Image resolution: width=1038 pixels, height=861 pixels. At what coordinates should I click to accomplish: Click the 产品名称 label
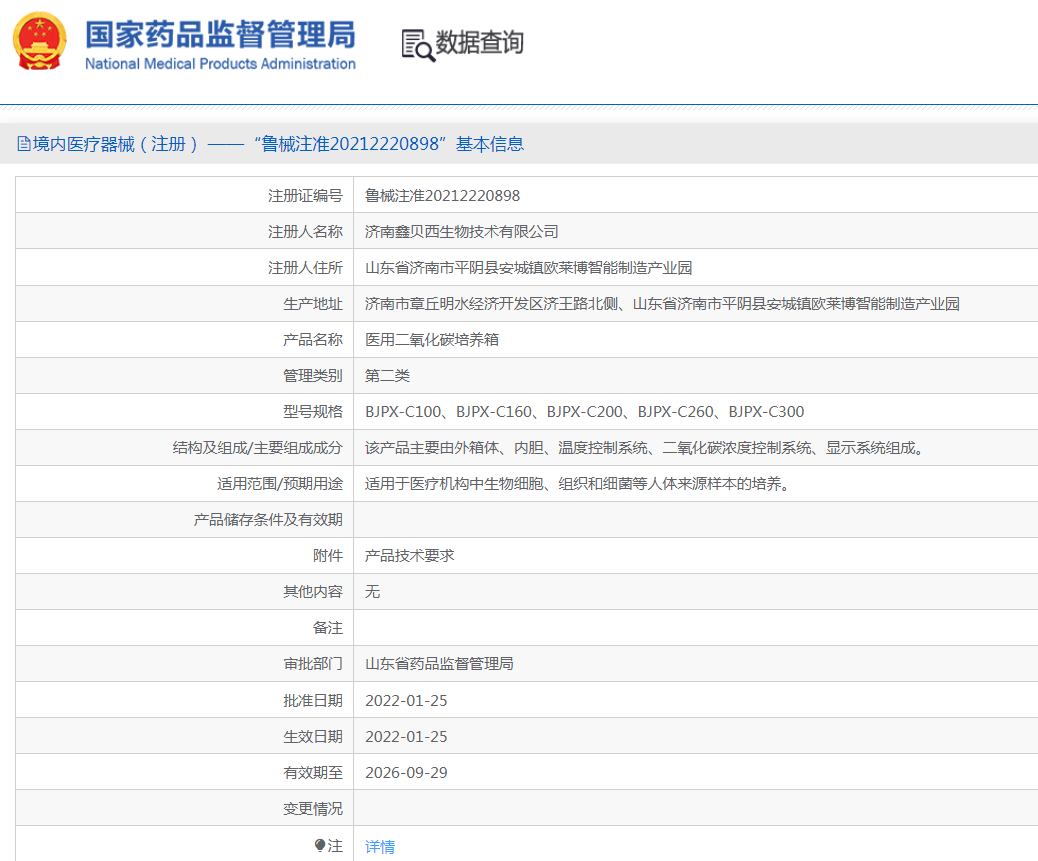tap(312, 340)
